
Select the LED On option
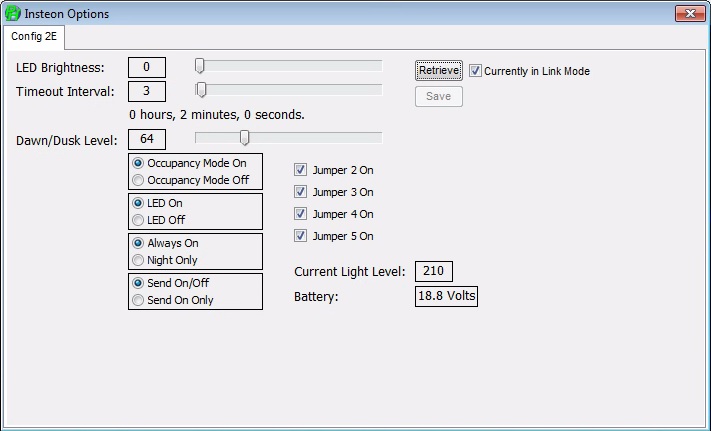138,203
